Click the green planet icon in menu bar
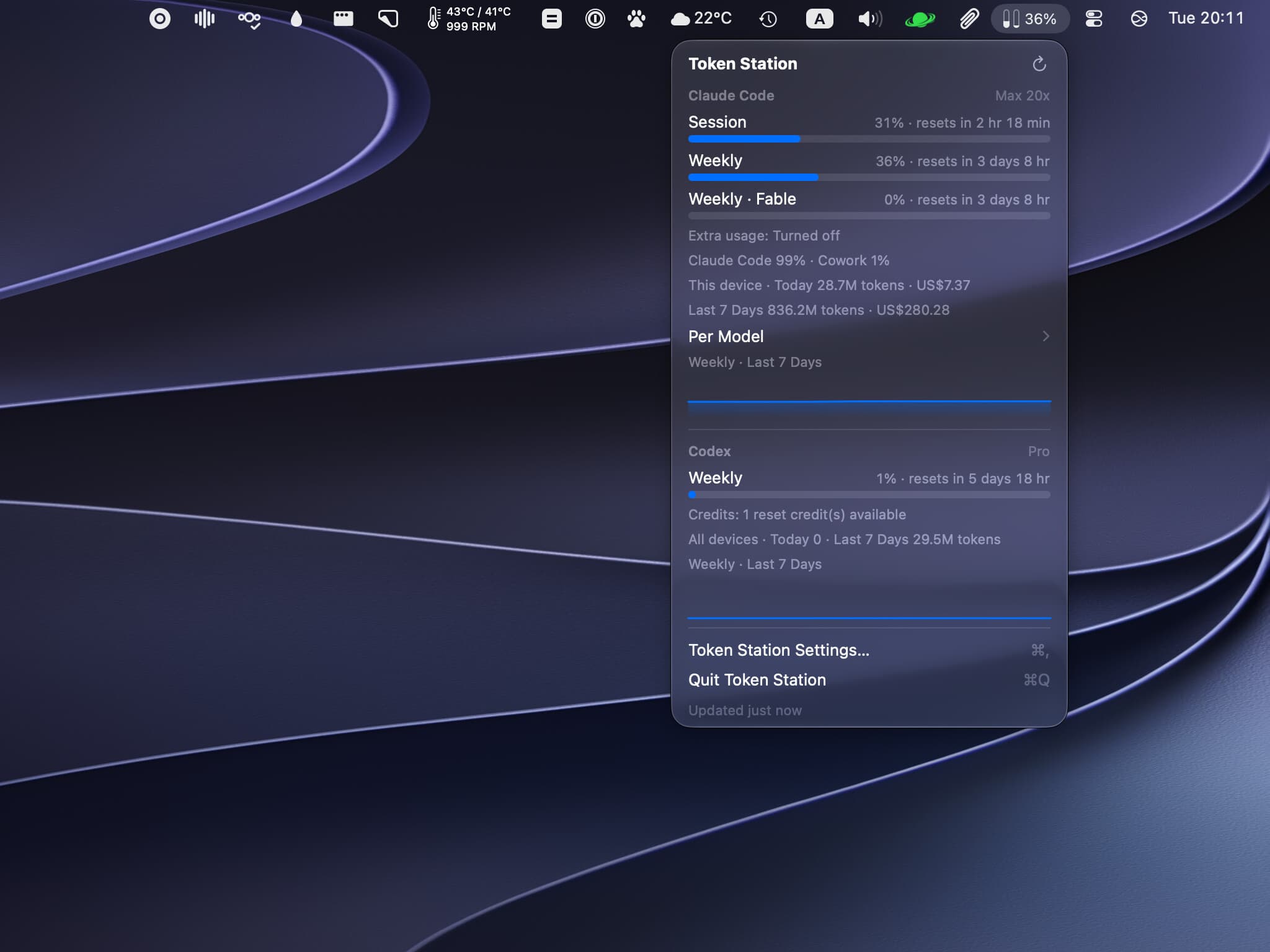This screenshot has height=952, width=1270. tap(920, 19)
